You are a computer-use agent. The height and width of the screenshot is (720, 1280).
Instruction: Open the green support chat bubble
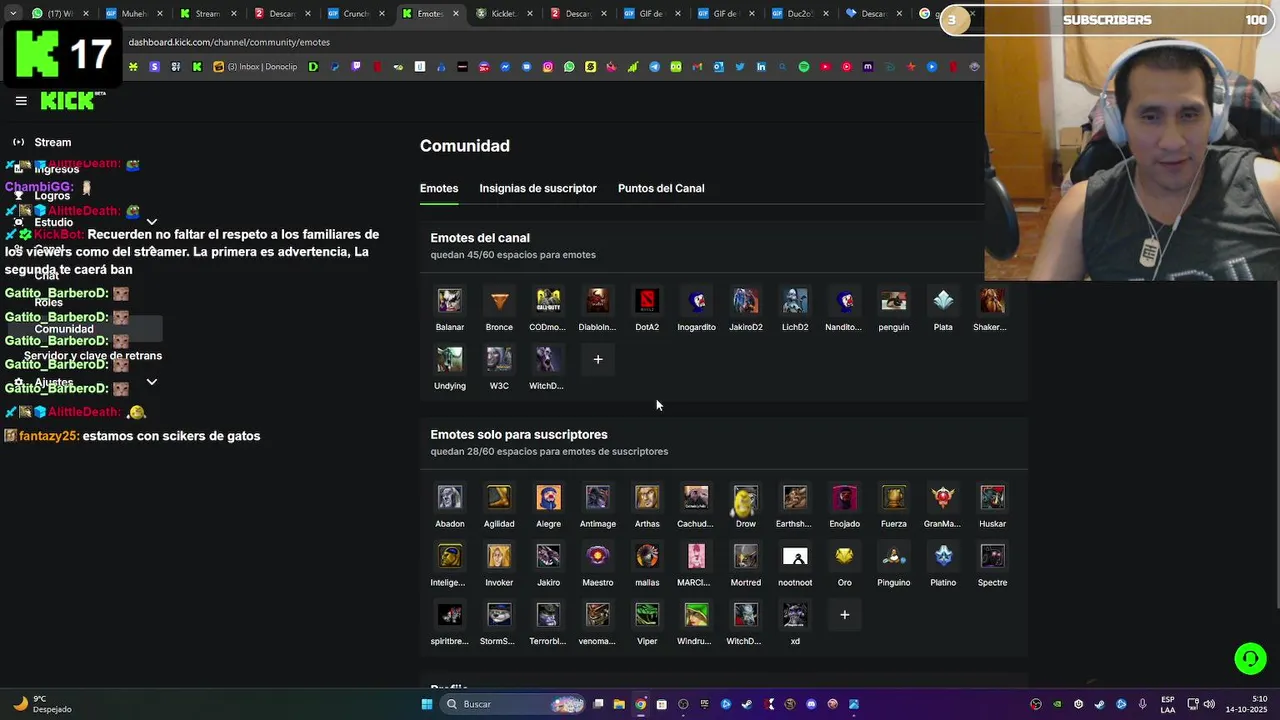click(x=1250, y=658)
